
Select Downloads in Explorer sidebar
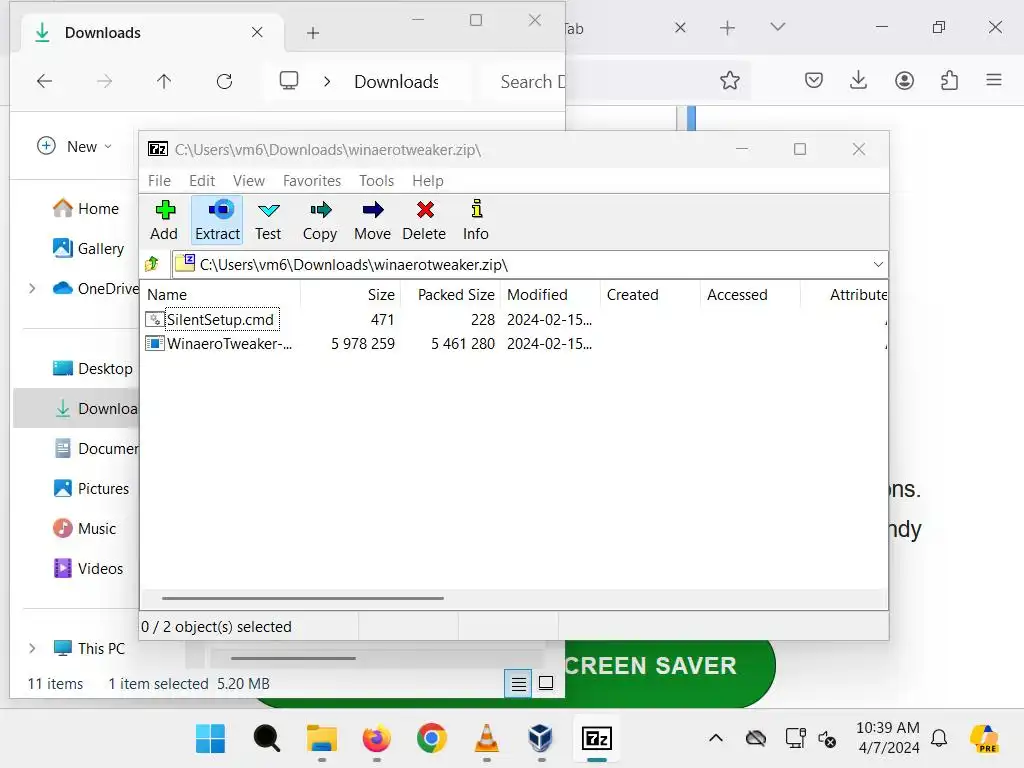pos(76,408)
